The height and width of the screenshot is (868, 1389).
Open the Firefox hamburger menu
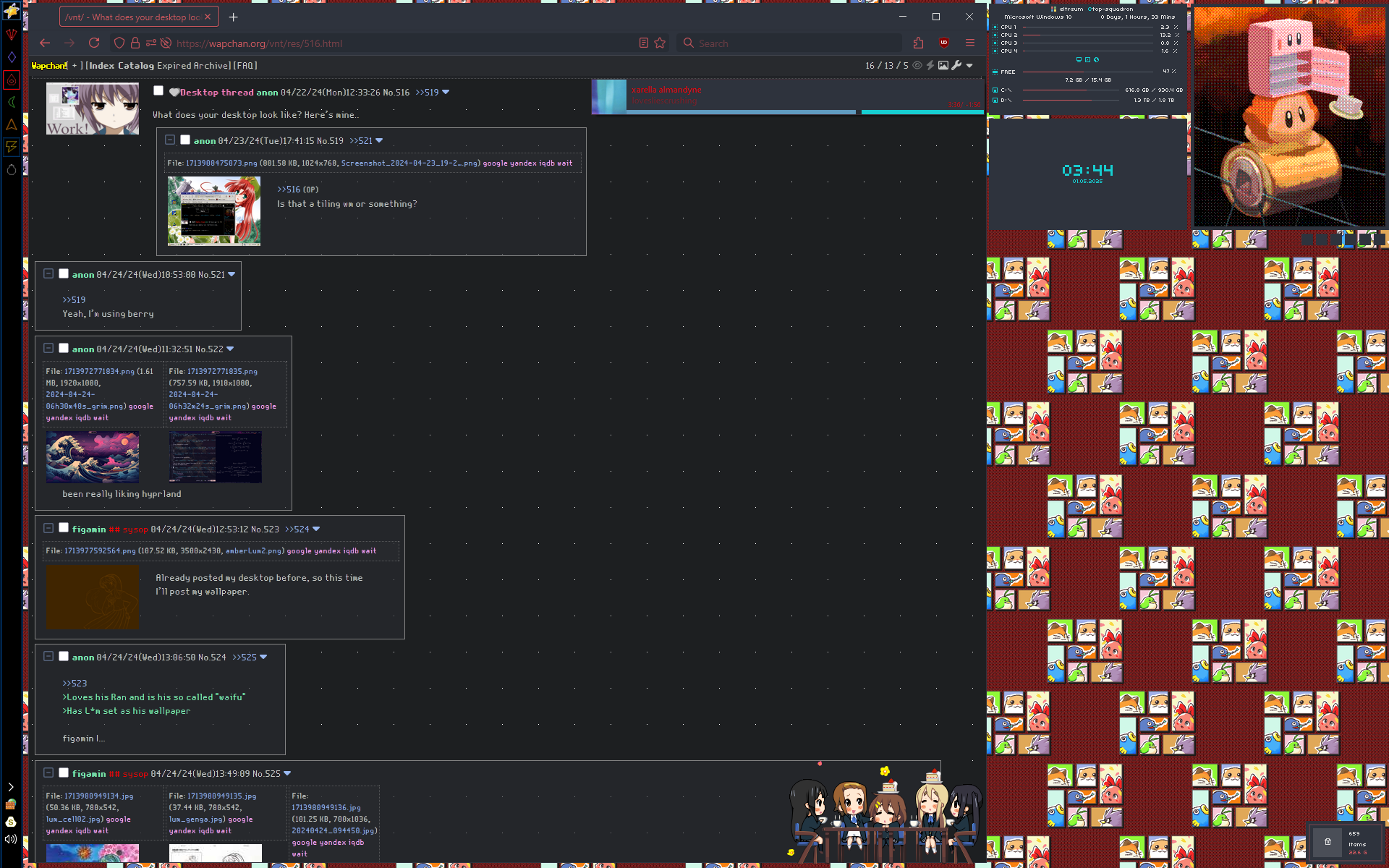[970, 43]
